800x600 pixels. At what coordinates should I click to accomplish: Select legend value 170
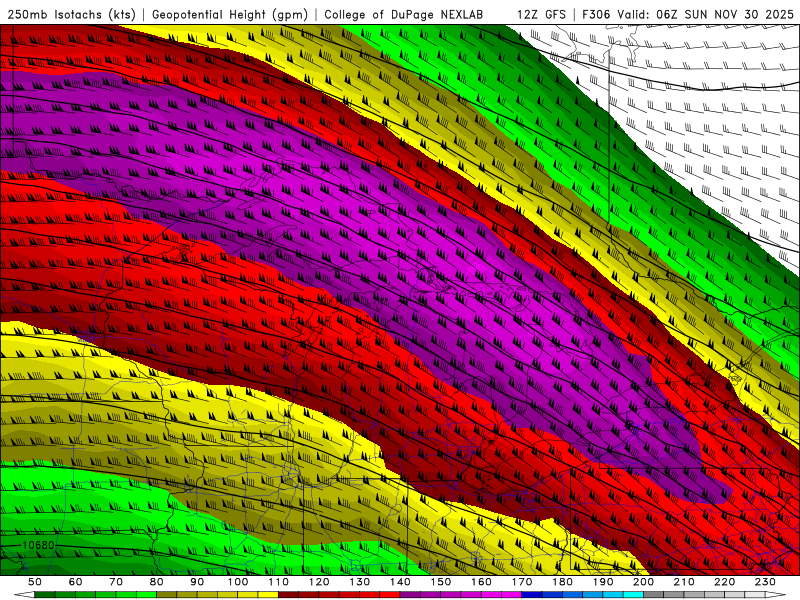click(x=521, y=582)
